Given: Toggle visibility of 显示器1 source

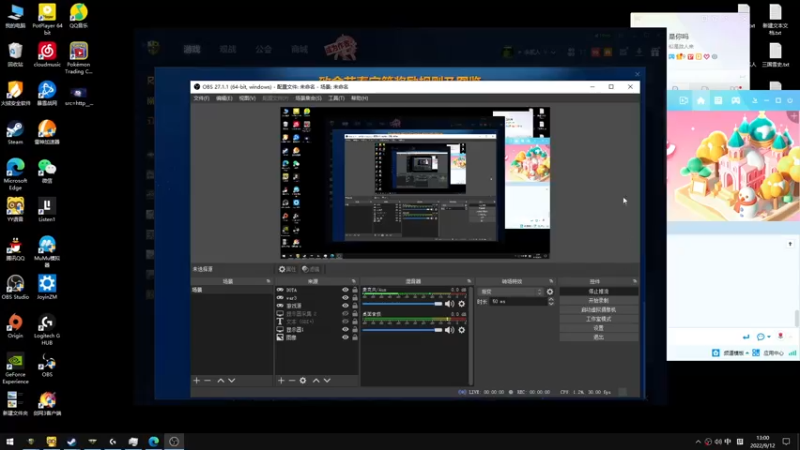Looking at the screenshot, I should (x=345, y=330).
